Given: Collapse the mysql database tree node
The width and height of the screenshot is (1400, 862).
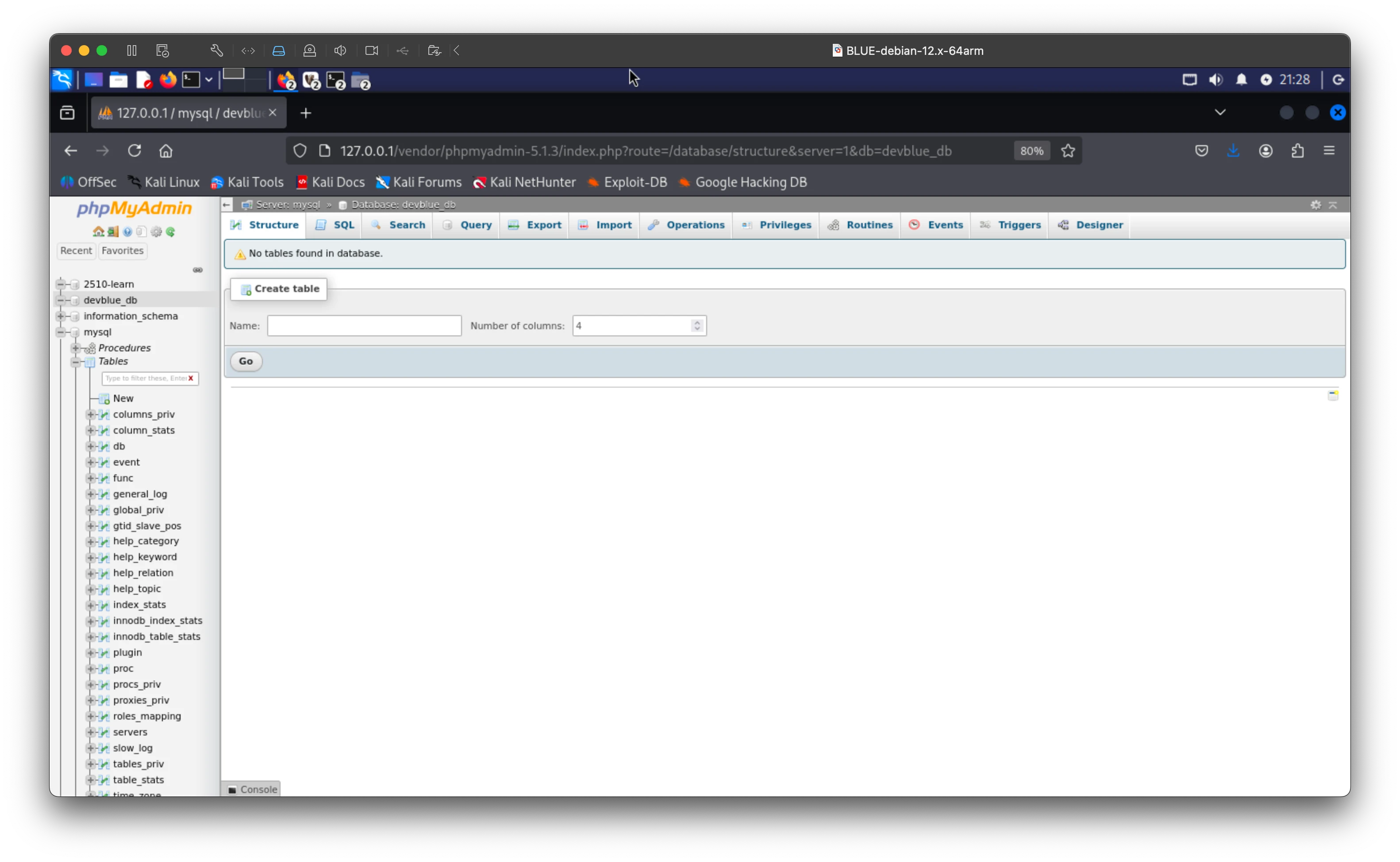Looking at the screenshot, I should (61, 332).
